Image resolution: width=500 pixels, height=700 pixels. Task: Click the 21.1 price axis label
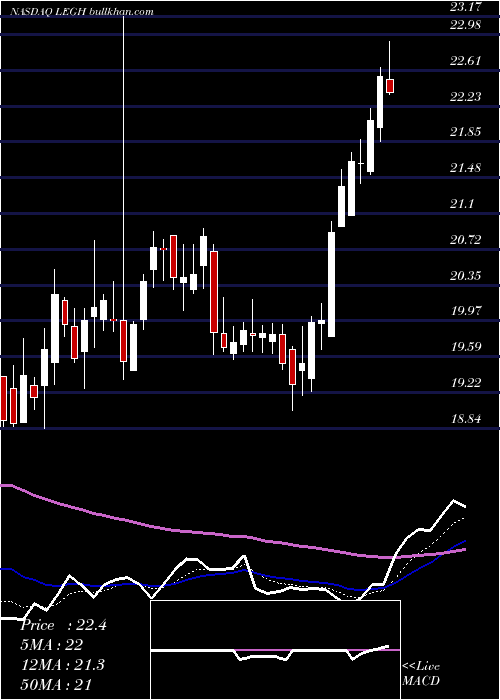coord(462,204)
